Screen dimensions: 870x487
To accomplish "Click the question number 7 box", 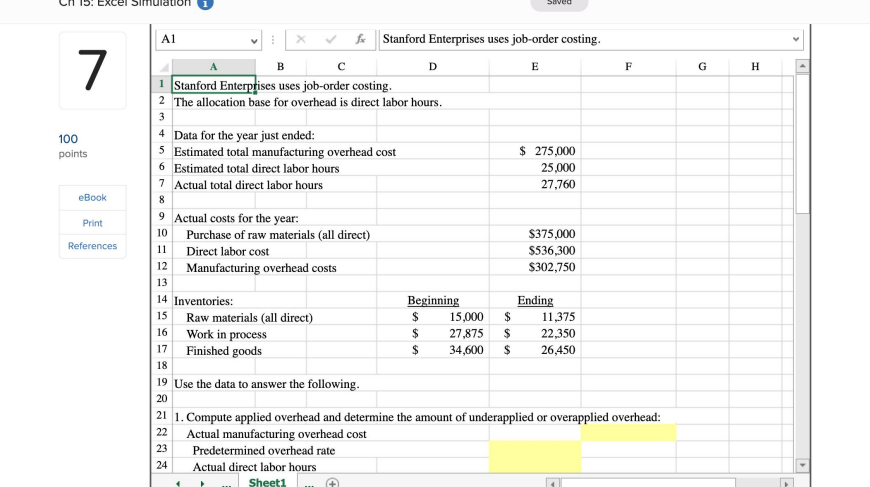I will pyautogui.click(x=93, y=70).
